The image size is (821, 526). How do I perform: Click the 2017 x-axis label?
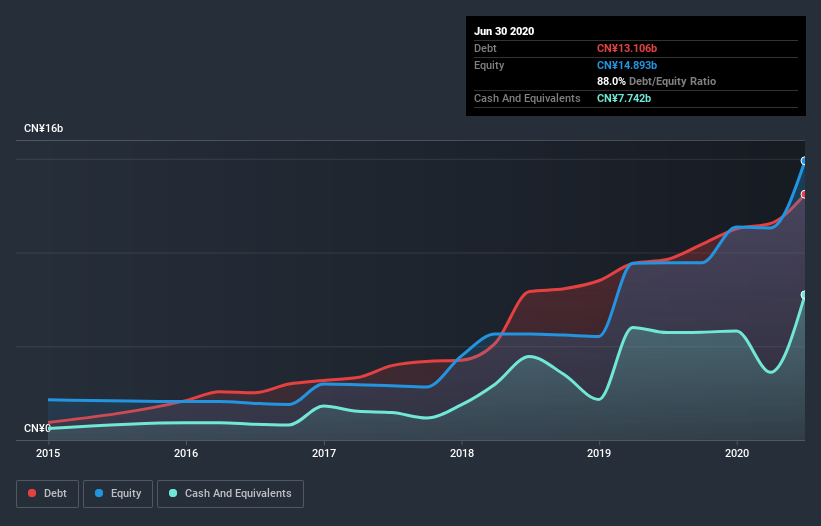pos(324,453)
